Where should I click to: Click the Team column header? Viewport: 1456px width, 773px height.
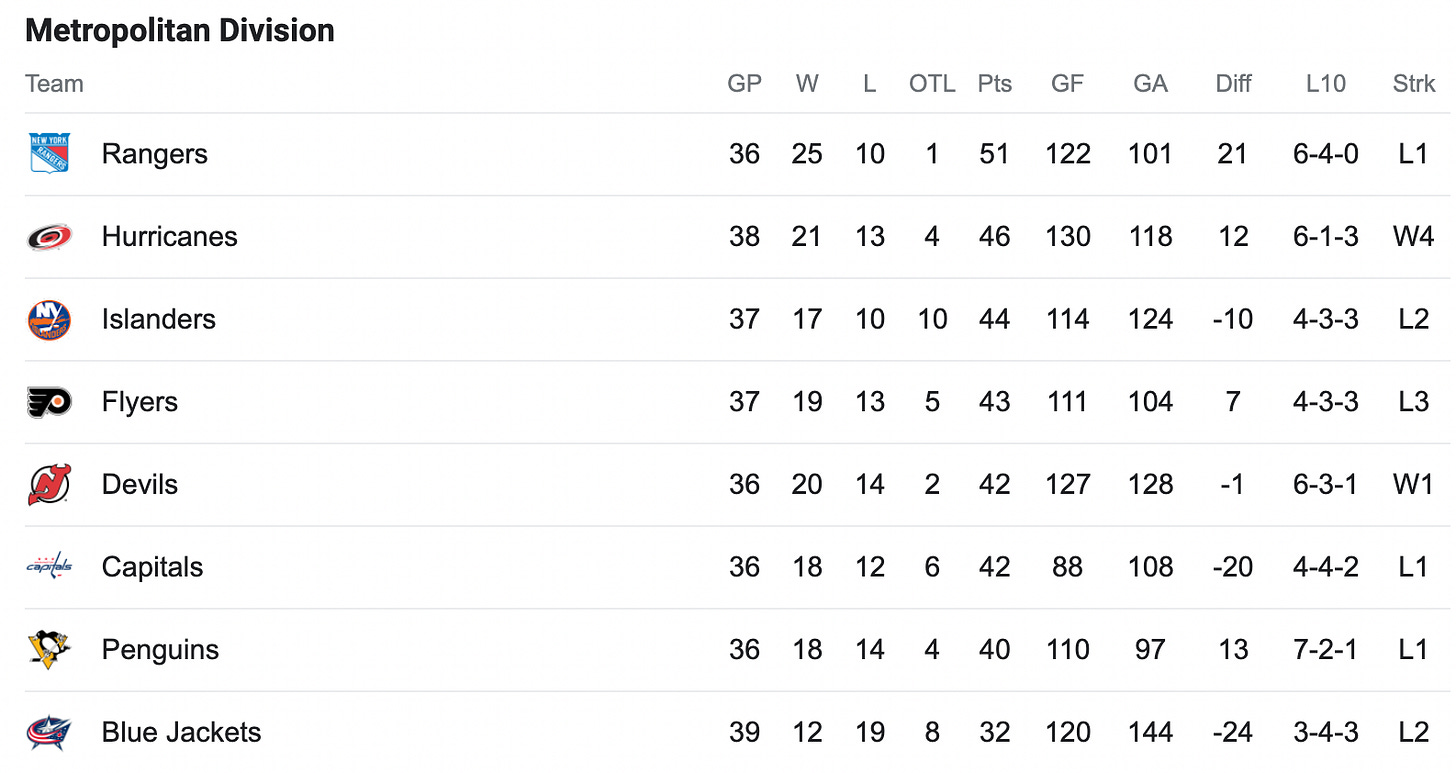pos(54,84)
